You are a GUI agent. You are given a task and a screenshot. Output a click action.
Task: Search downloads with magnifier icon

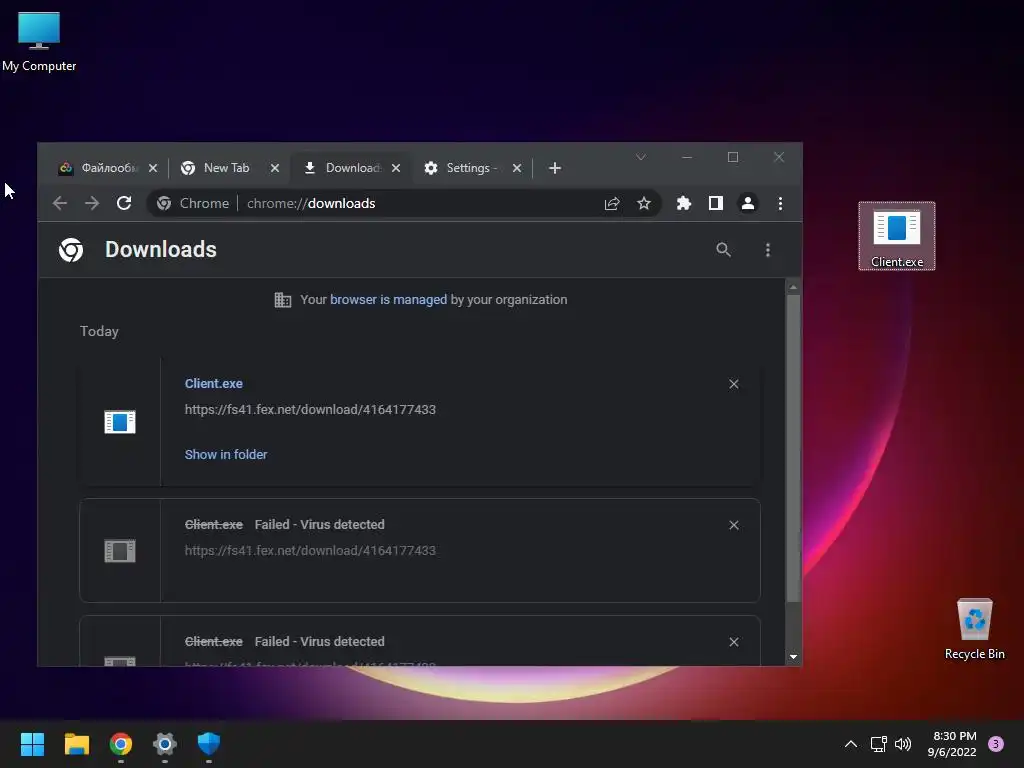click(723, 249)
